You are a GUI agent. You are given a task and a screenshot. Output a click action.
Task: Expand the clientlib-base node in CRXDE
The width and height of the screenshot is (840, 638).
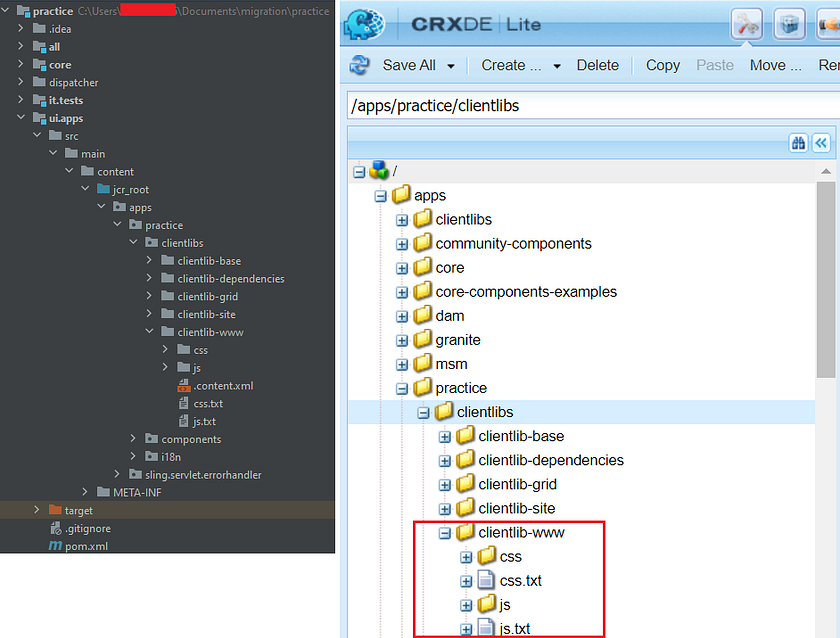pos(445,437)
